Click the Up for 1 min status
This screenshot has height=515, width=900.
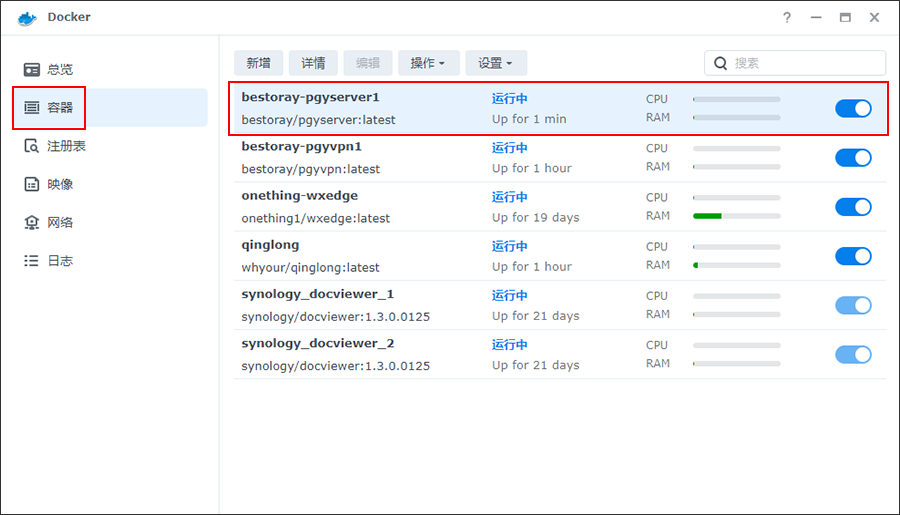[x=529, y=119]
